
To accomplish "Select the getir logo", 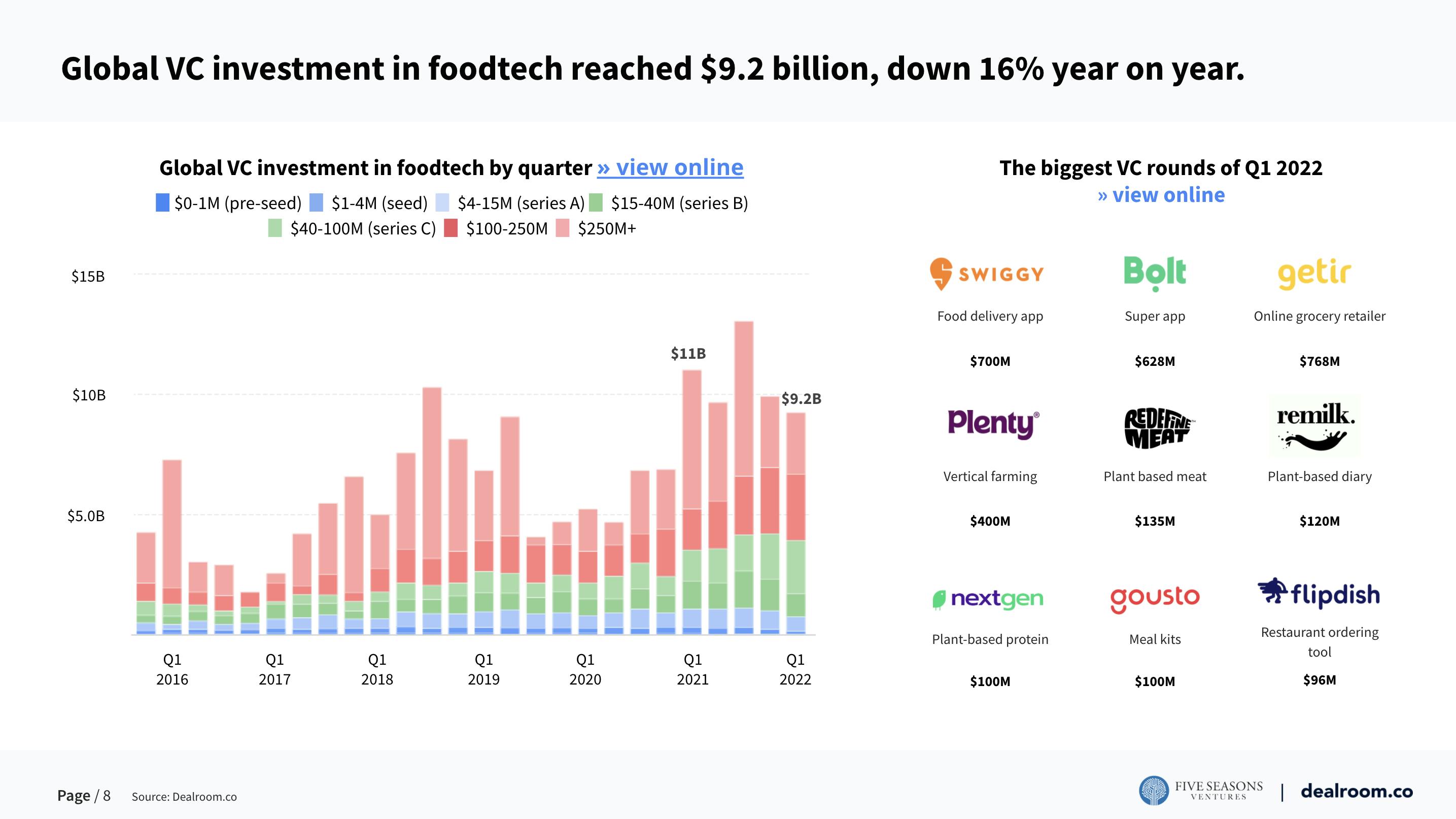I will (x=1314, y=275).
